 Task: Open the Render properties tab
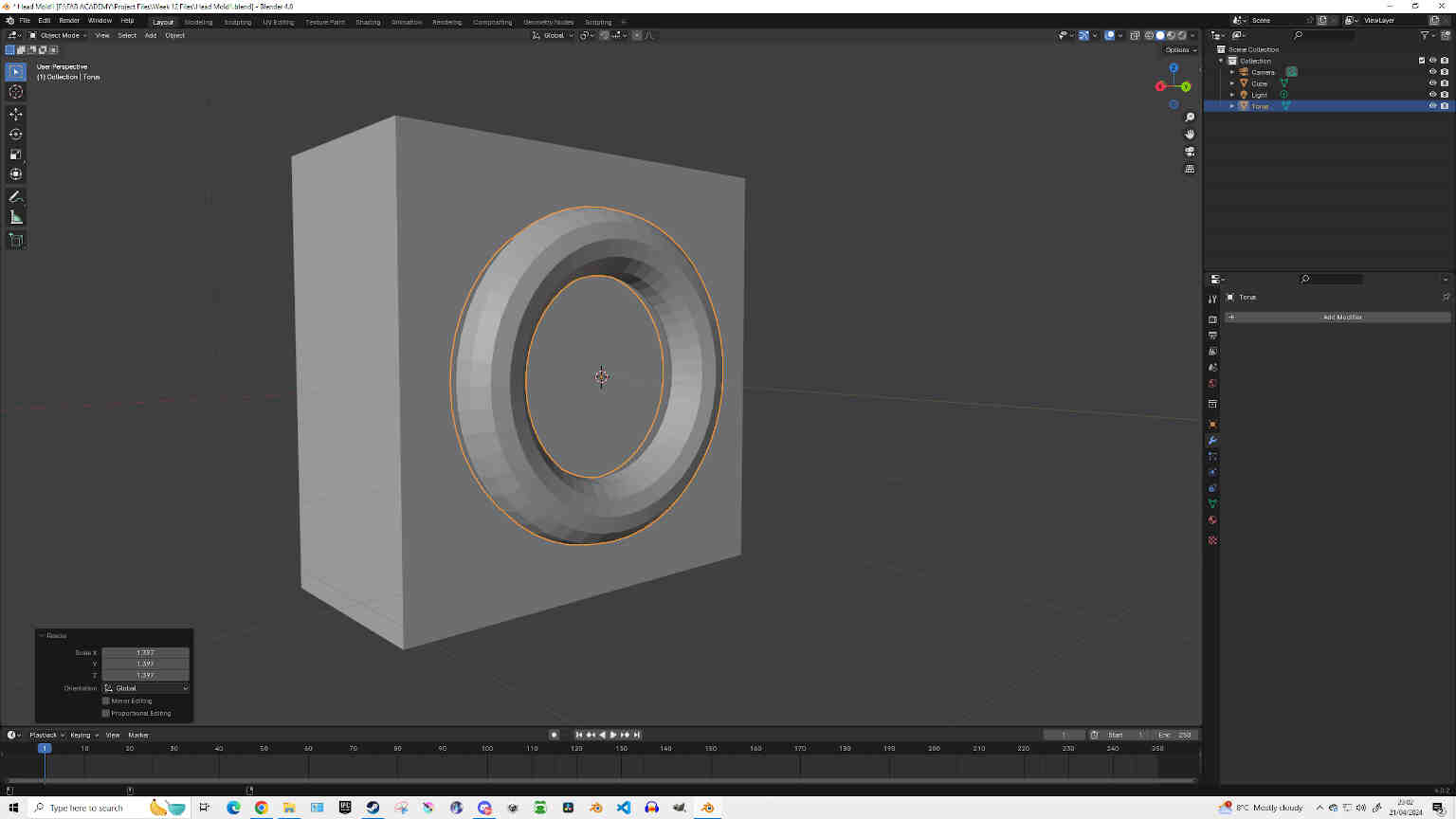point(1212,319)
